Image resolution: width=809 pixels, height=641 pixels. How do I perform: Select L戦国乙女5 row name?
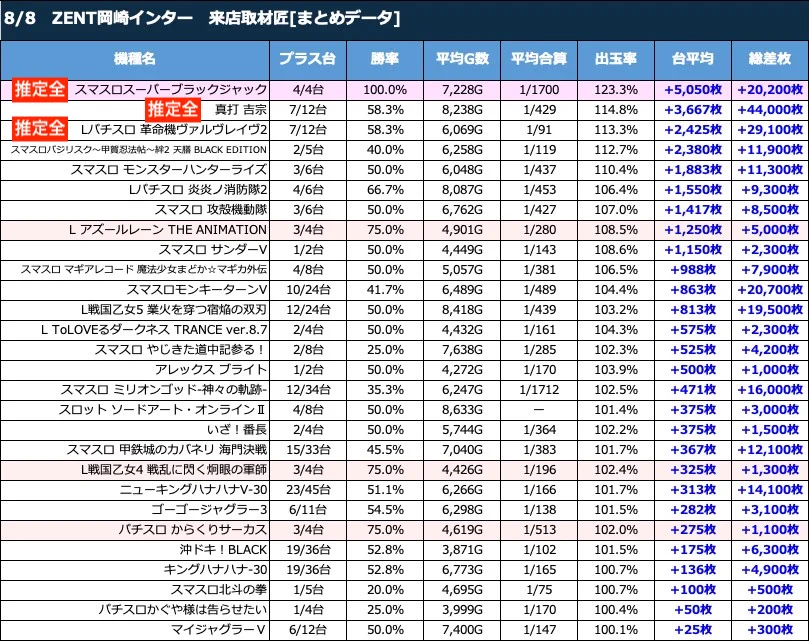(174, 310)
